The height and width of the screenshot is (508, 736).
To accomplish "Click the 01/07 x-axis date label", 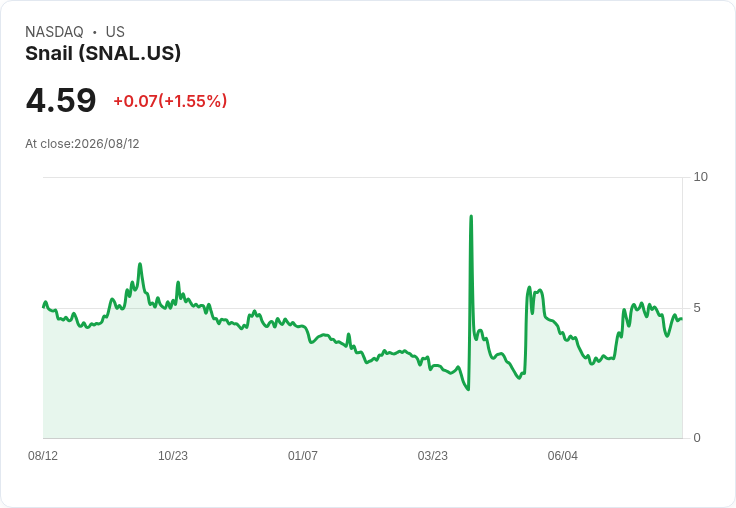I will click(x=303, y=455).
